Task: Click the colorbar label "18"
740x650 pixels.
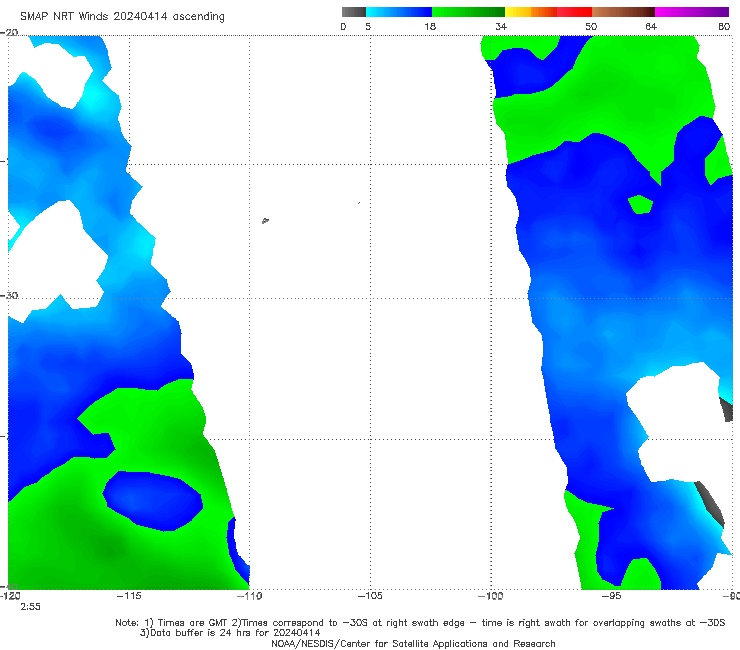Action: tap(430, 26)
